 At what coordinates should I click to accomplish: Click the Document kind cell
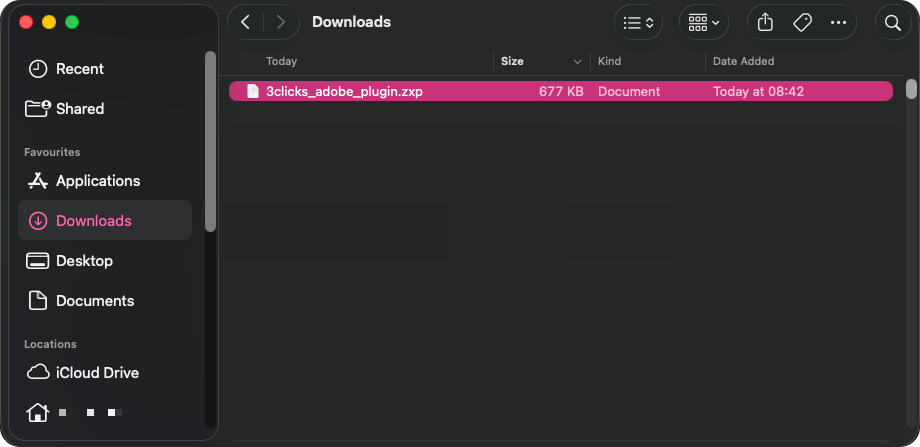coord(629,92)
